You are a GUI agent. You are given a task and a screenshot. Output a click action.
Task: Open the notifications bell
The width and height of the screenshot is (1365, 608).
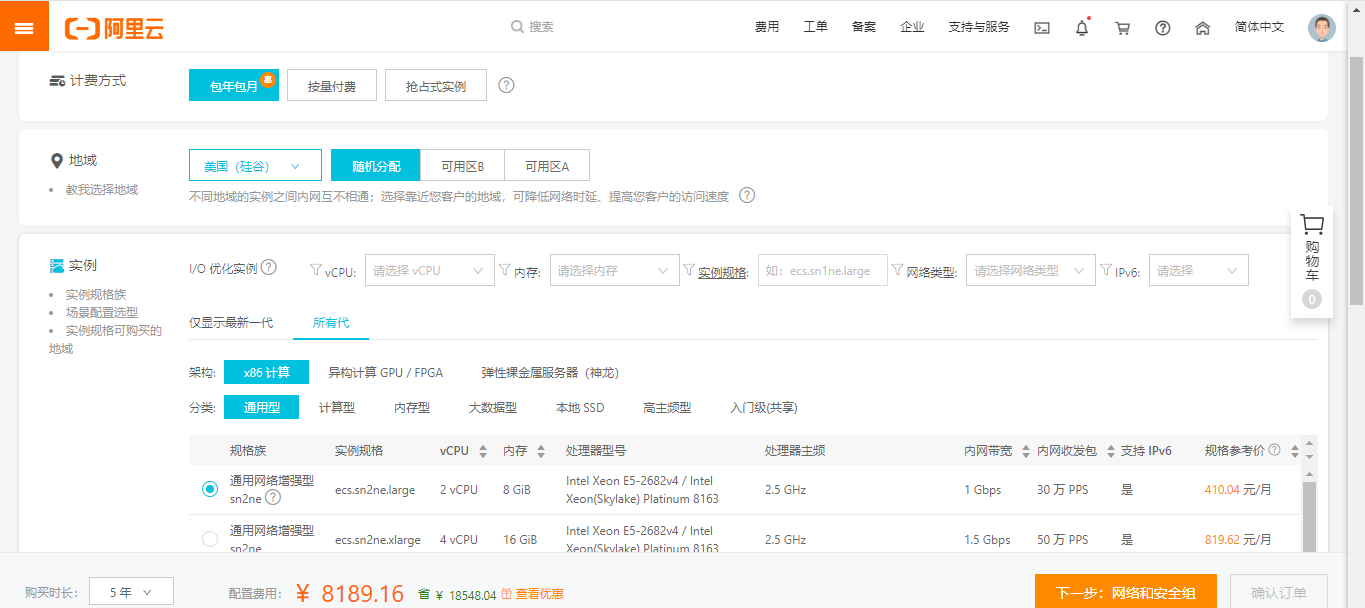point(1082,28)
